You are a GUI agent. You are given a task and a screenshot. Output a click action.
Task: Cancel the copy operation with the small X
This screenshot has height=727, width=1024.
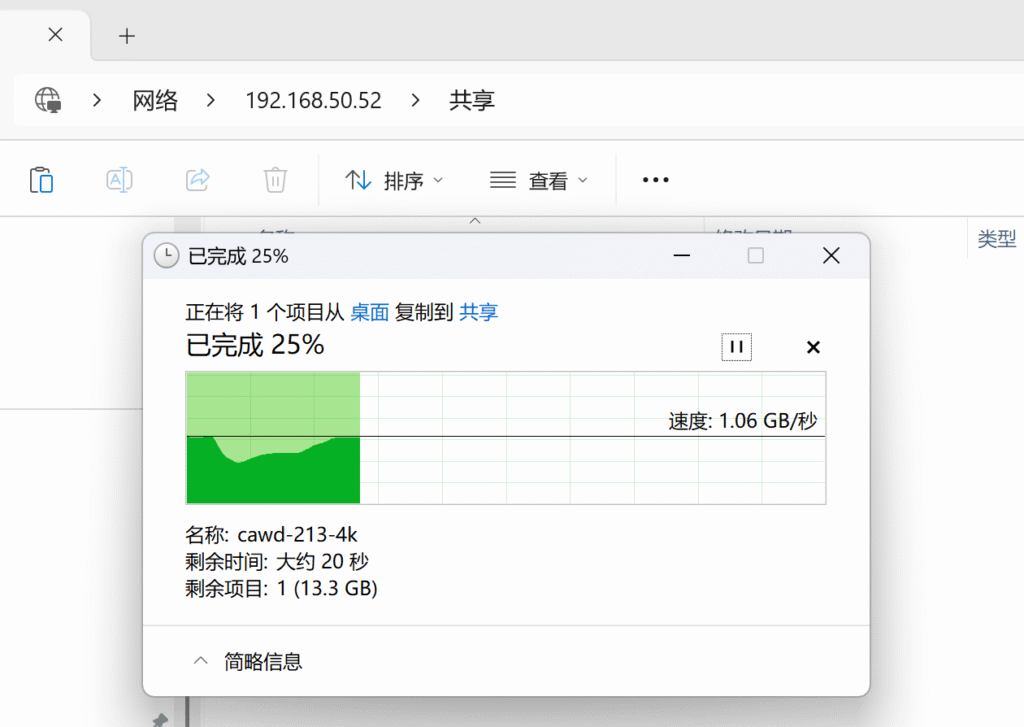813,347
